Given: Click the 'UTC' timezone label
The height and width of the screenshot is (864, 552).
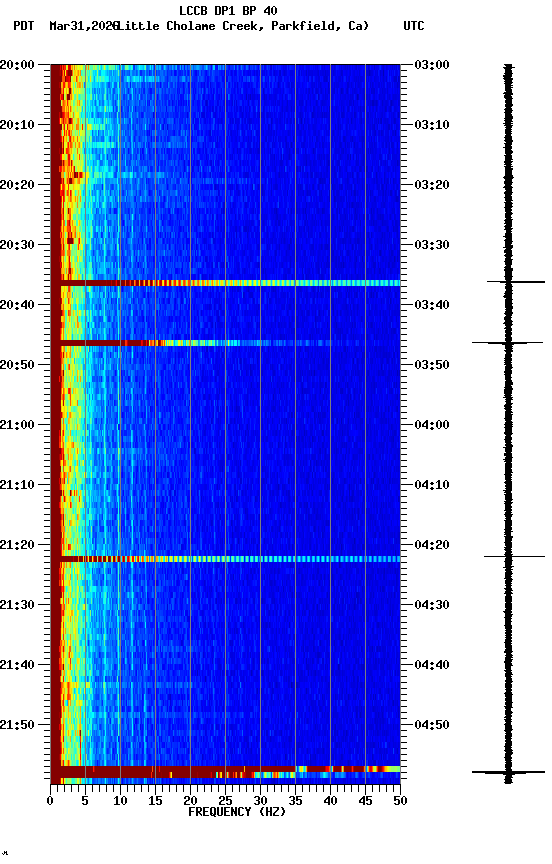Looking at the screenshot, I should (x=414, y=26).
